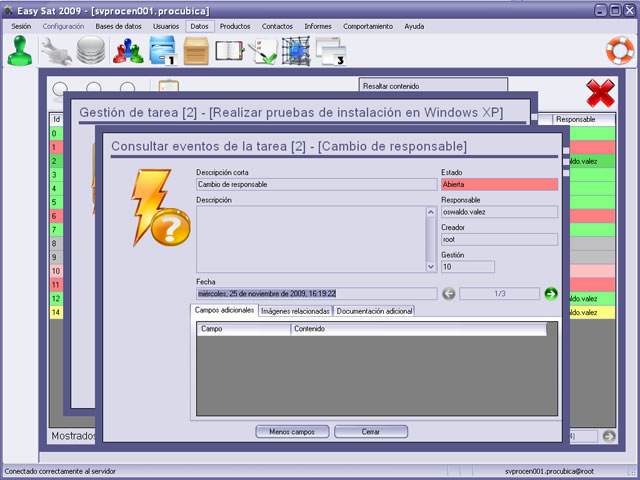Select task row with Id 5
This screenshot has width=640, height=480.
pyautogui.click(x=56, y=202)
